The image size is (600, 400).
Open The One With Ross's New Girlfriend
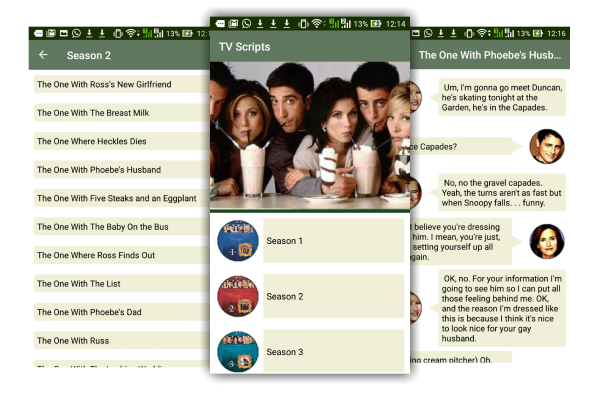click(x=122, y=84)
